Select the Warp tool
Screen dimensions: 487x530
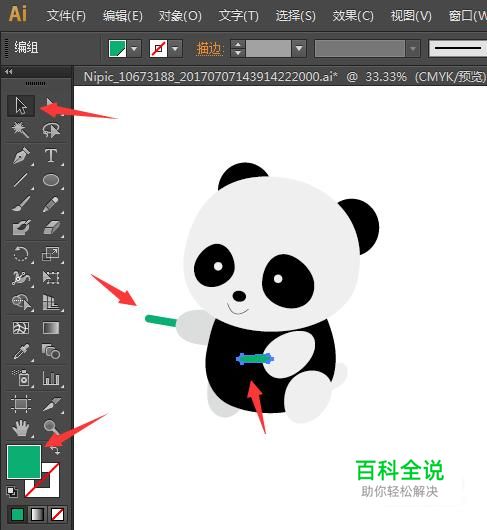click(21, 278)
